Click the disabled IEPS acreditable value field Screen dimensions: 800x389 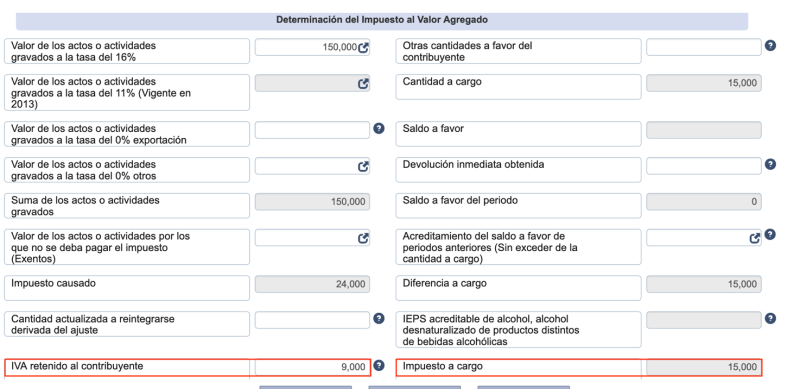click(x=704, y=320)
